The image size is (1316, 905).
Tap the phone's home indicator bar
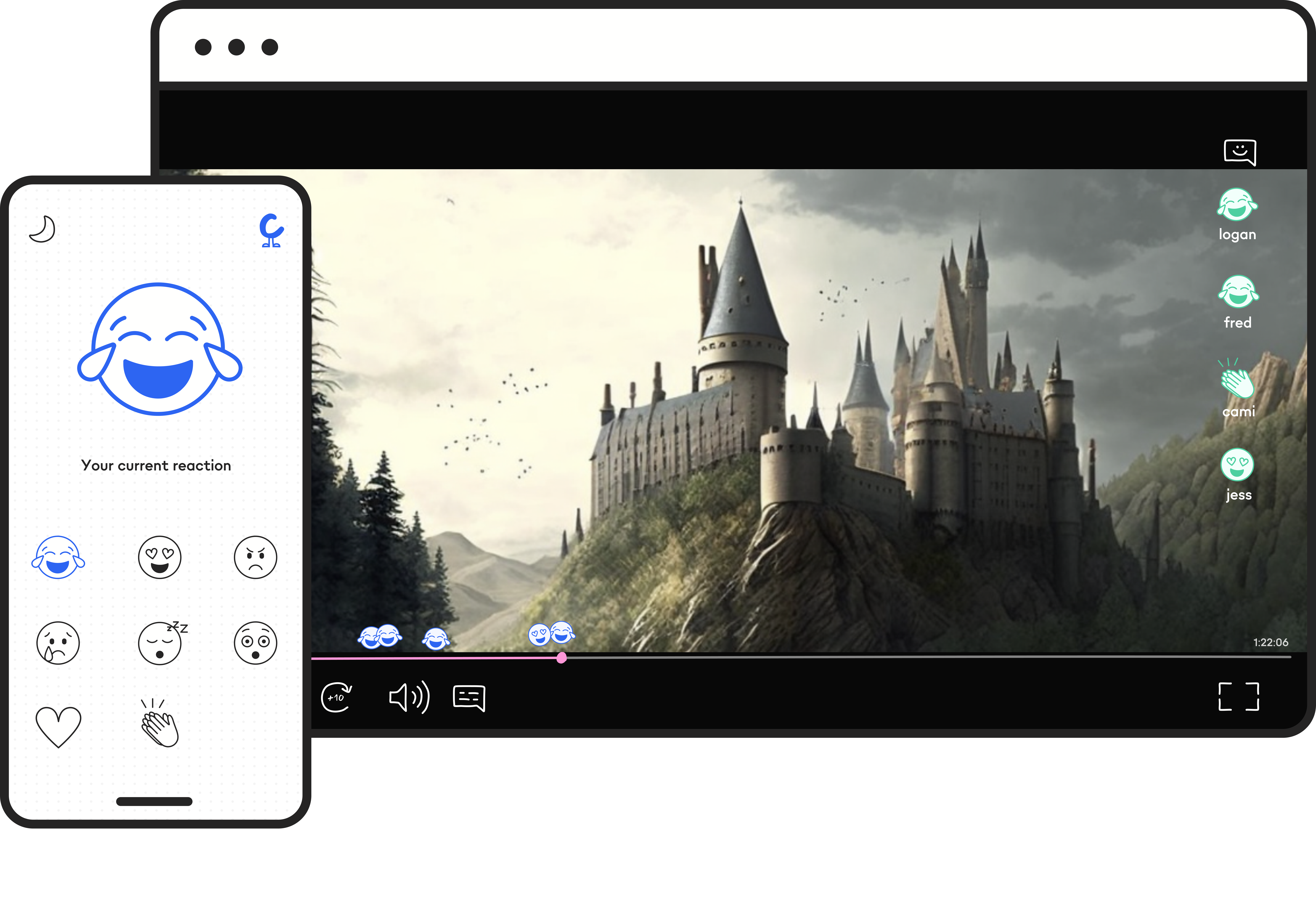(x=154, y=801)
